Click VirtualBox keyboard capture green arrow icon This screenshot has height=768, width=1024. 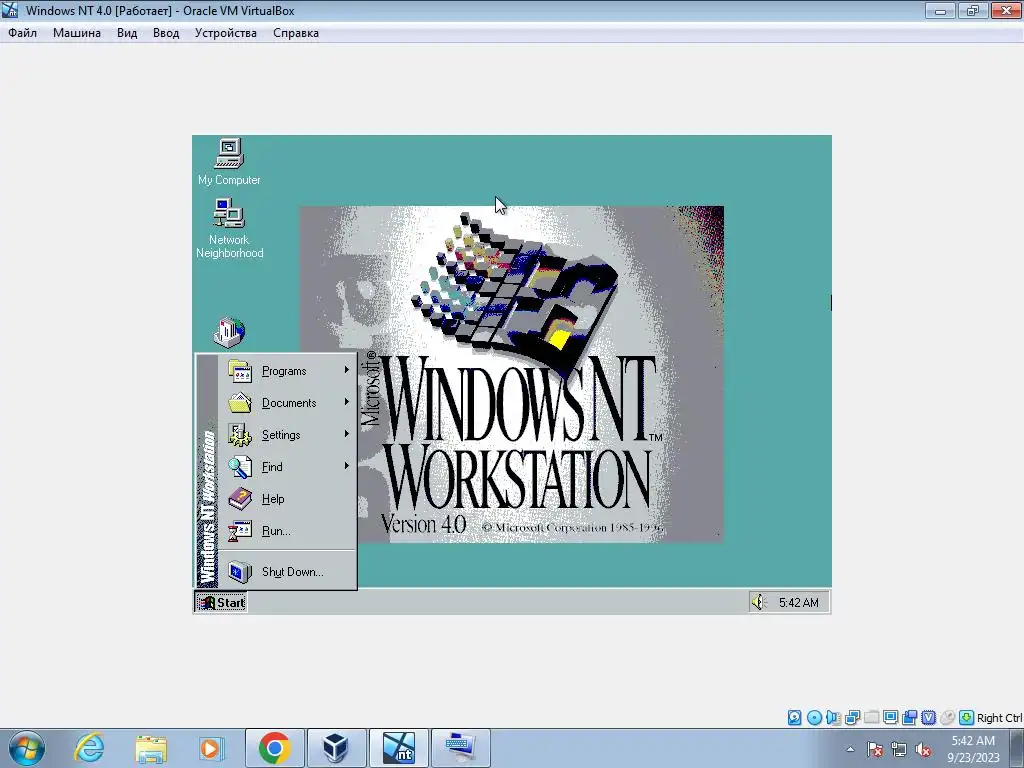tap(967, 718)
